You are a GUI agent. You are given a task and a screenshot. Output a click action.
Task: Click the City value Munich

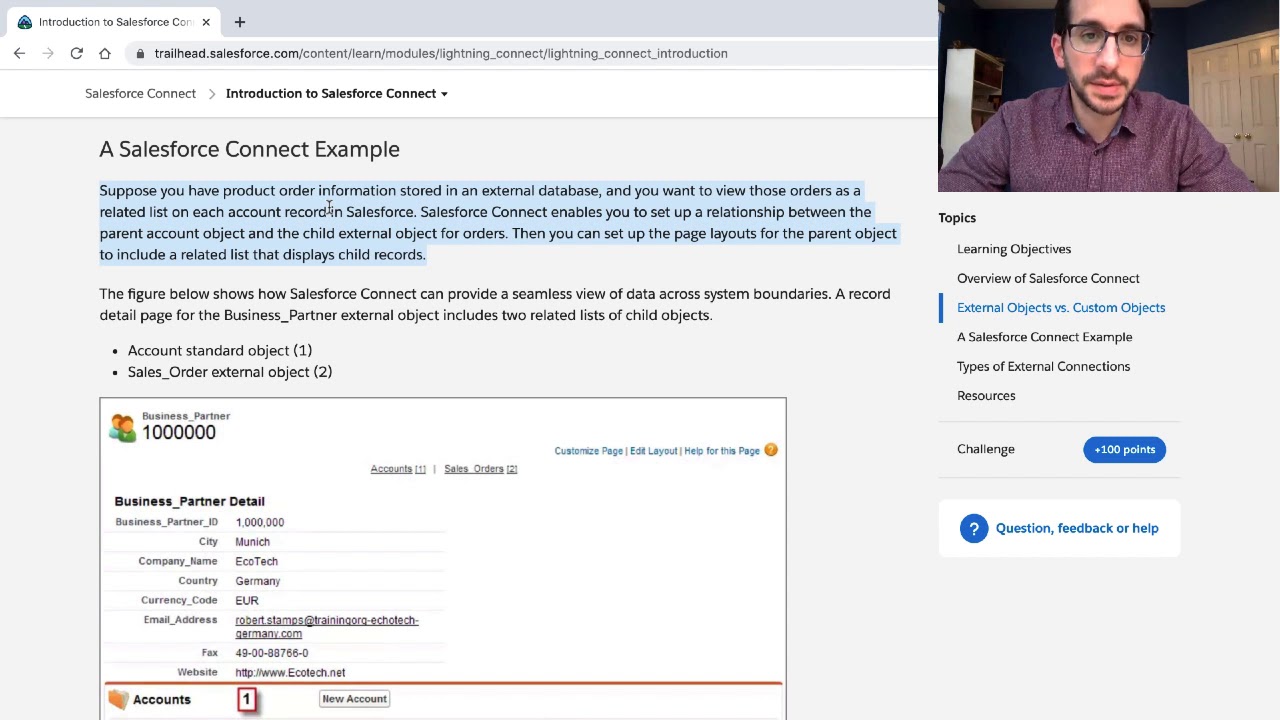point(252,542)
